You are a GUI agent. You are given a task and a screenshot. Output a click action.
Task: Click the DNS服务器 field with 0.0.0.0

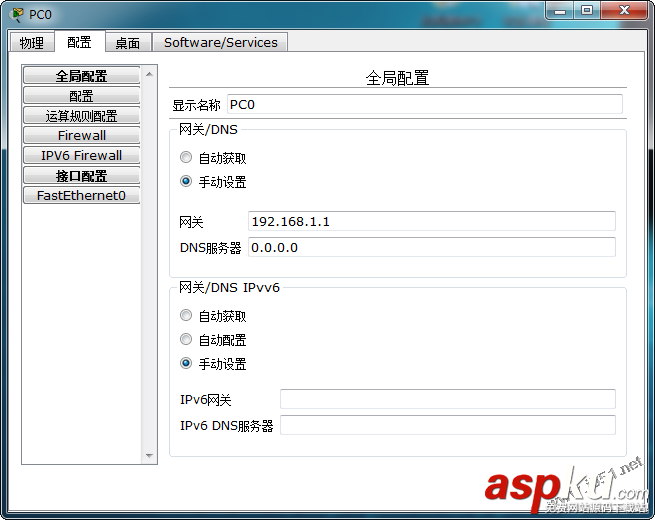[432, 247]
